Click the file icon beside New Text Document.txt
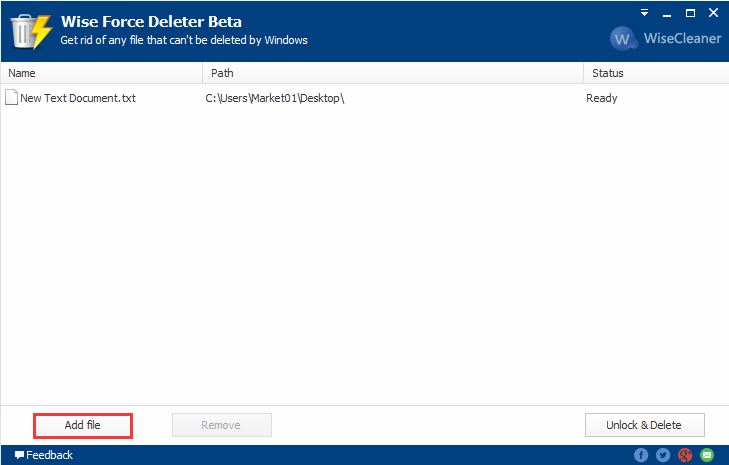This screenshot has width=729, height=465. tap(11, 98)
